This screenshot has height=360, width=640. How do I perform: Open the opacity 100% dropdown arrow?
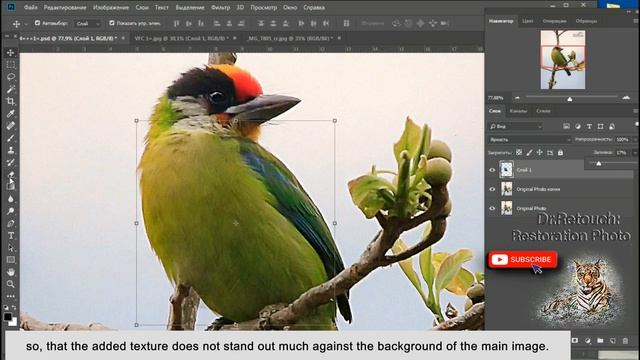pos(635,140)
